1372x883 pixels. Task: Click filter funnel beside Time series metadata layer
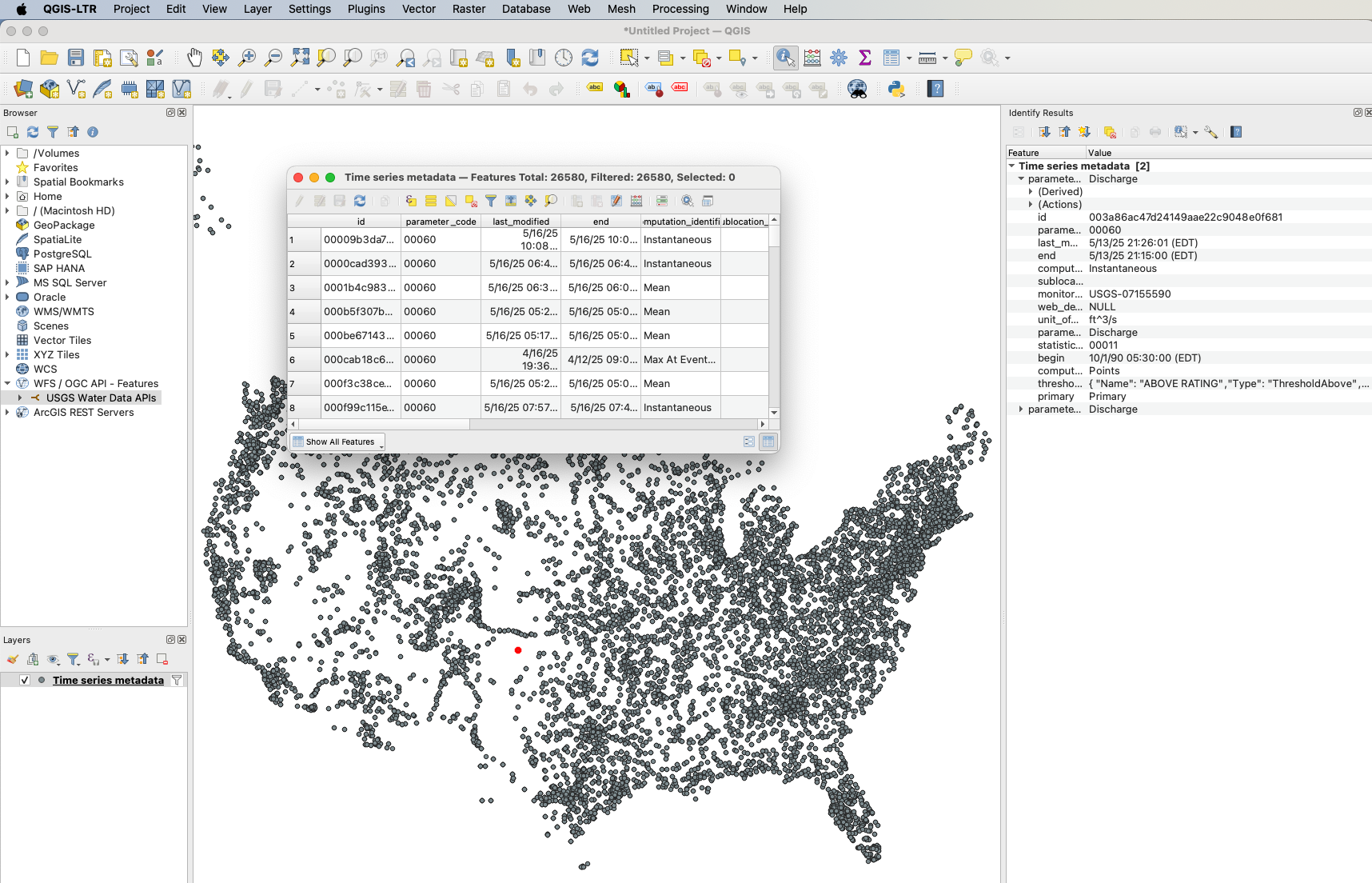[x=177, y=680]
